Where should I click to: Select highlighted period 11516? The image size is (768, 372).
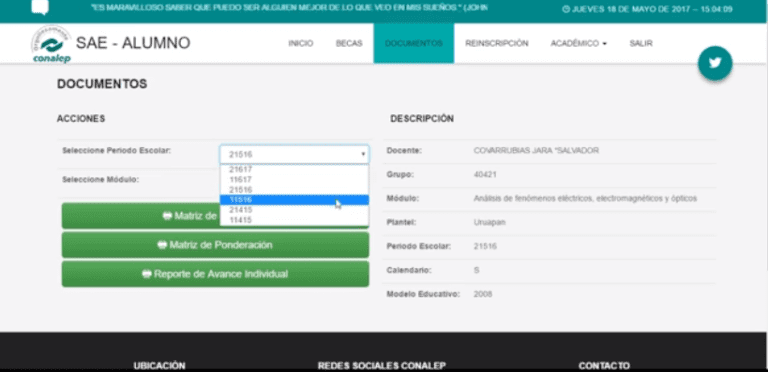click(x=294, y=200)
